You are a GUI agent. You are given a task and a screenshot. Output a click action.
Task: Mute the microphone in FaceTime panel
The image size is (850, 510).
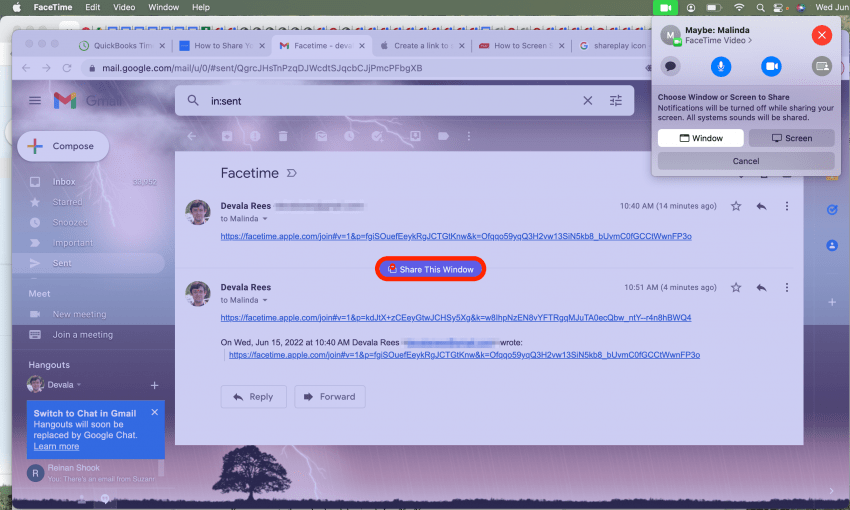(x=720, y=66)
